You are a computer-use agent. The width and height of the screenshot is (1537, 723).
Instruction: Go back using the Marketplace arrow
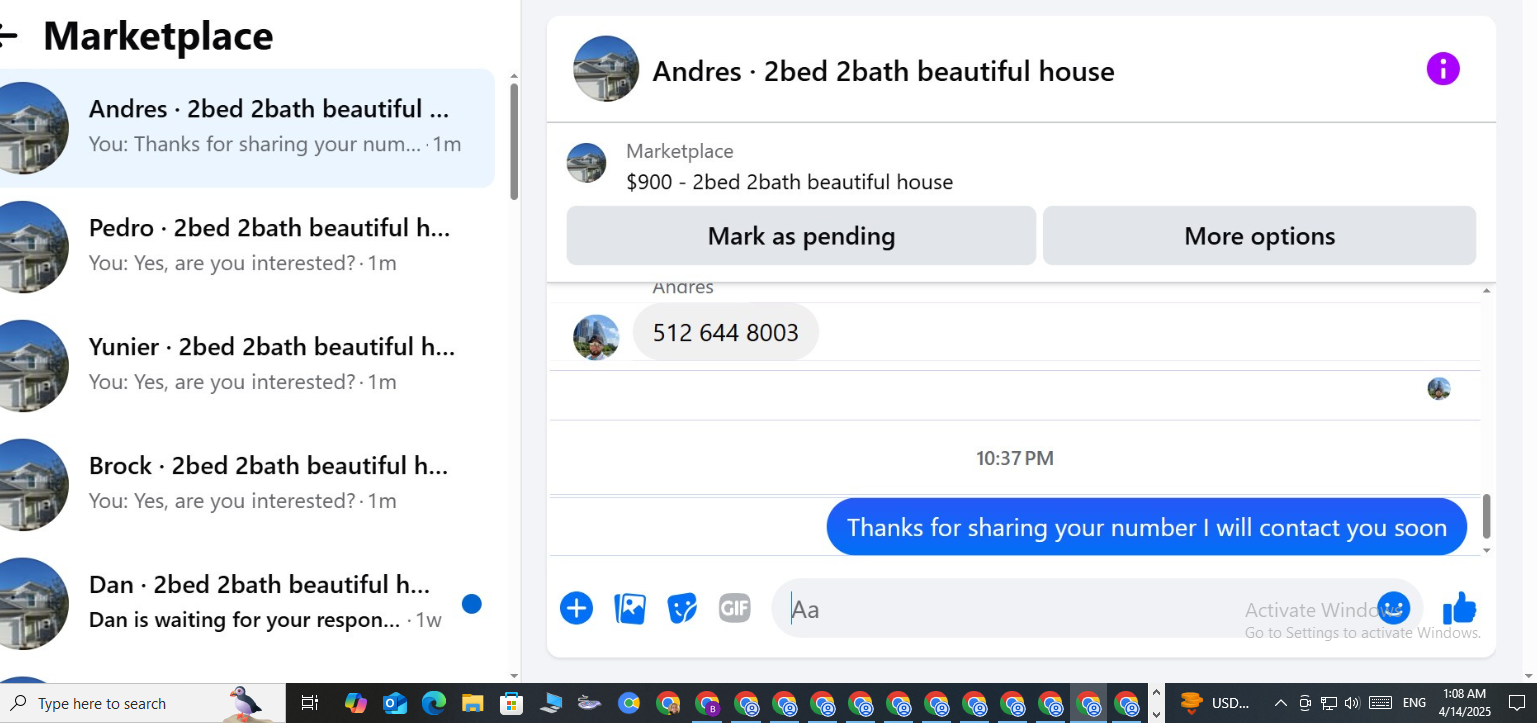click(7, 37)
